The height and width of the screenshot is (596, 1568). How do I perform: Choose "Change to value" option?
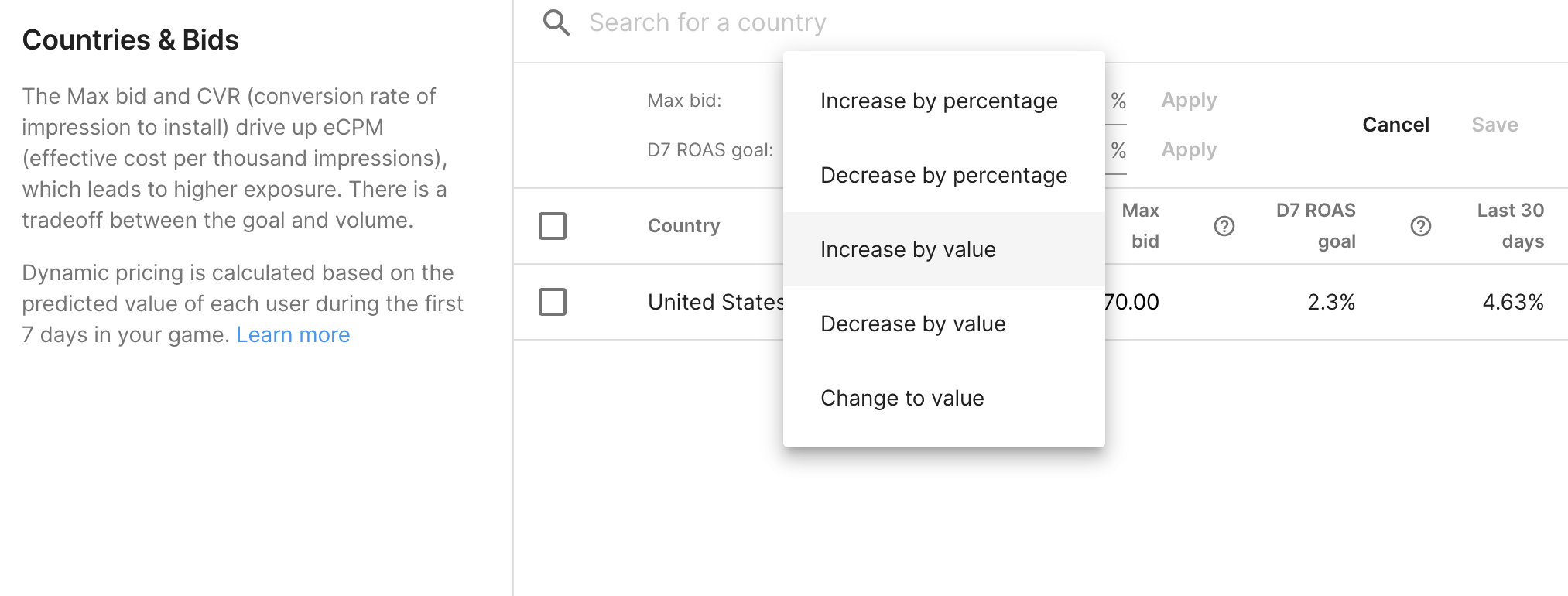click(902, 399)
